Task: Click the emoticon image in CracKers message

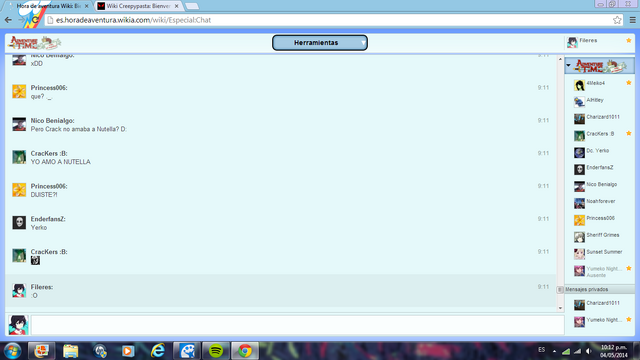Action: tap(35, 260)
